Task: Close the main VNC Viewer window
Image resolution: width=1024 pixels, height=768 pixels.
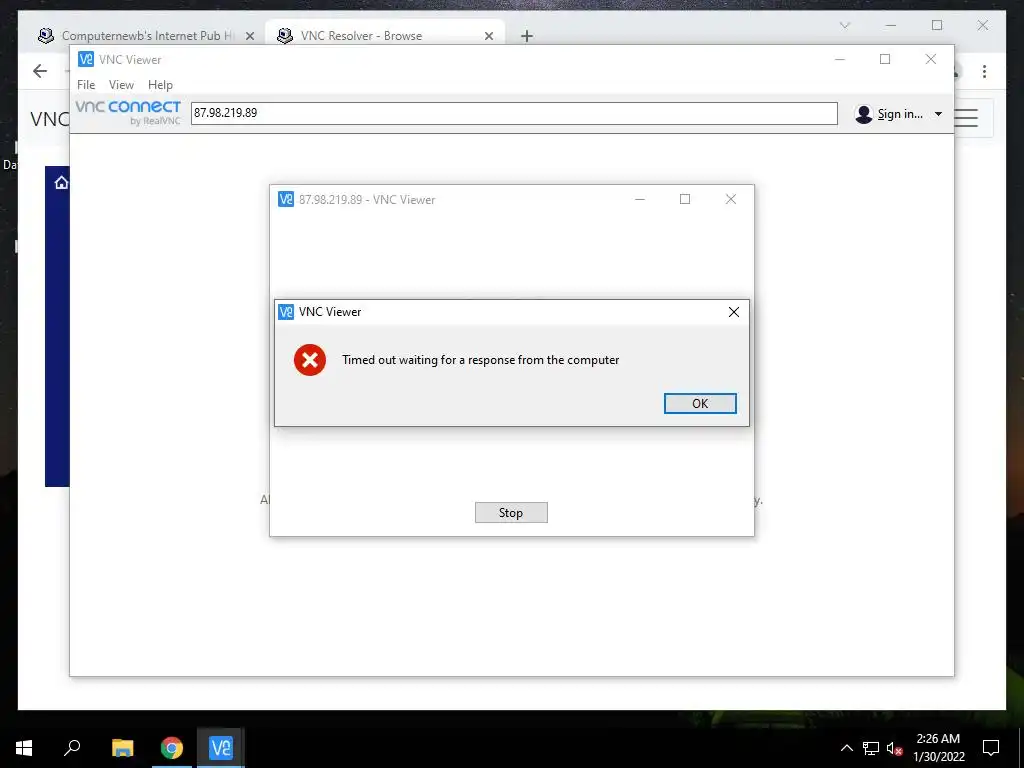Action: [931, 59]
